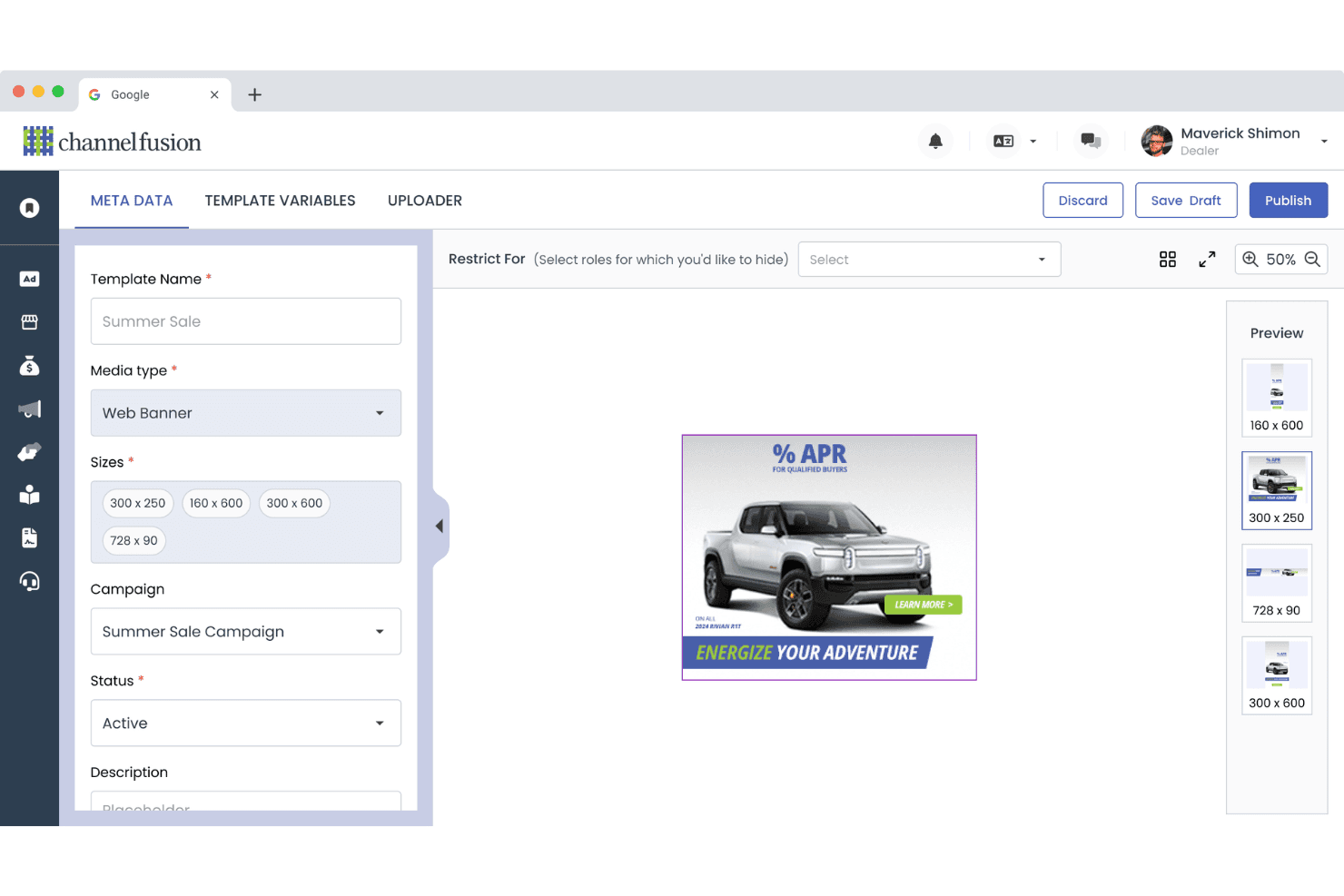Screen dimensions: 1344x896
Task: Open the Restrict For roles dropdown
Action: (929, 260)
